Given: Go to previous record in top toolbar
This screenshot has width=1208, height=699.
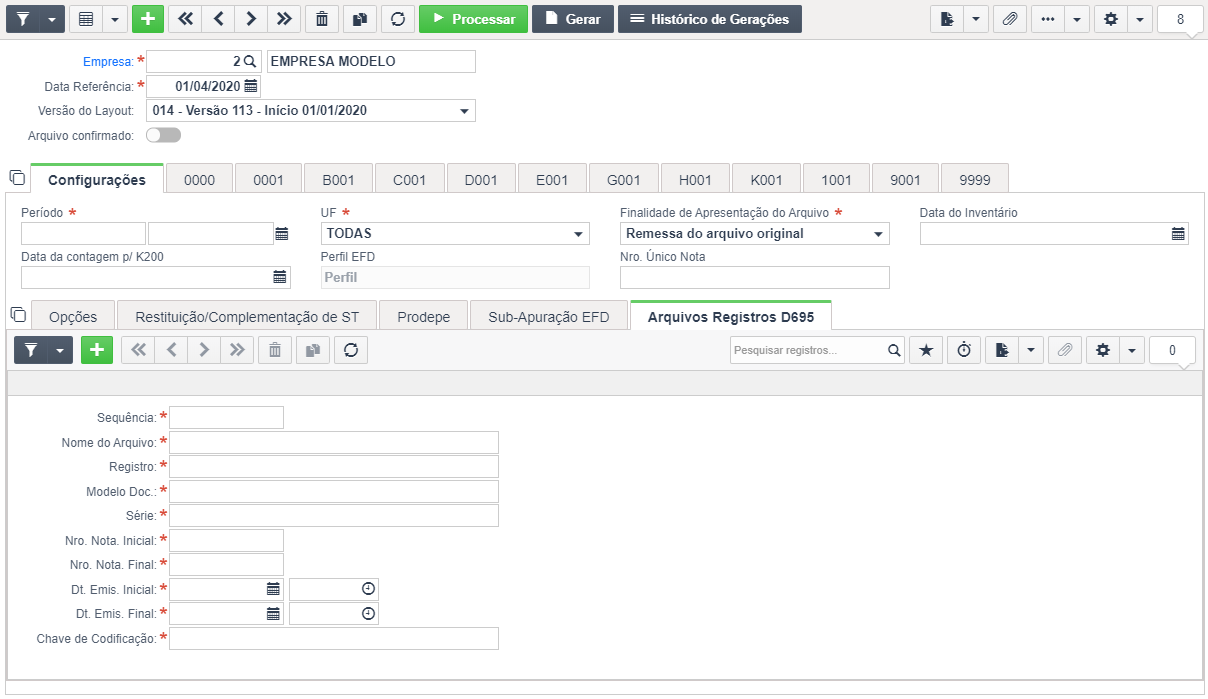Looking at the screenshot, I should pyautogui.click(x=217, y=19).
